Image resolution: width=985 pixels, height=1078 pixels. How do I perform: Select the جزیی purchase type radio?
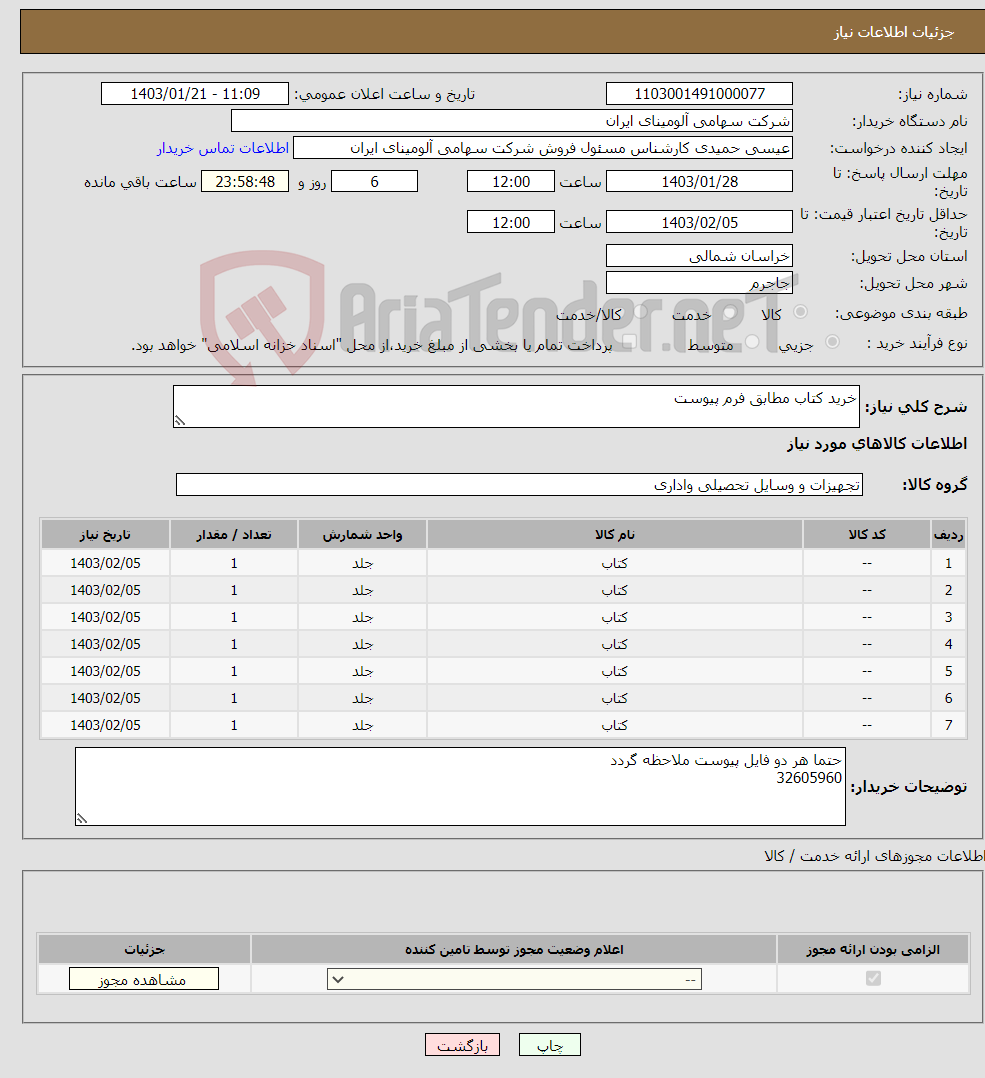(832, 342)
